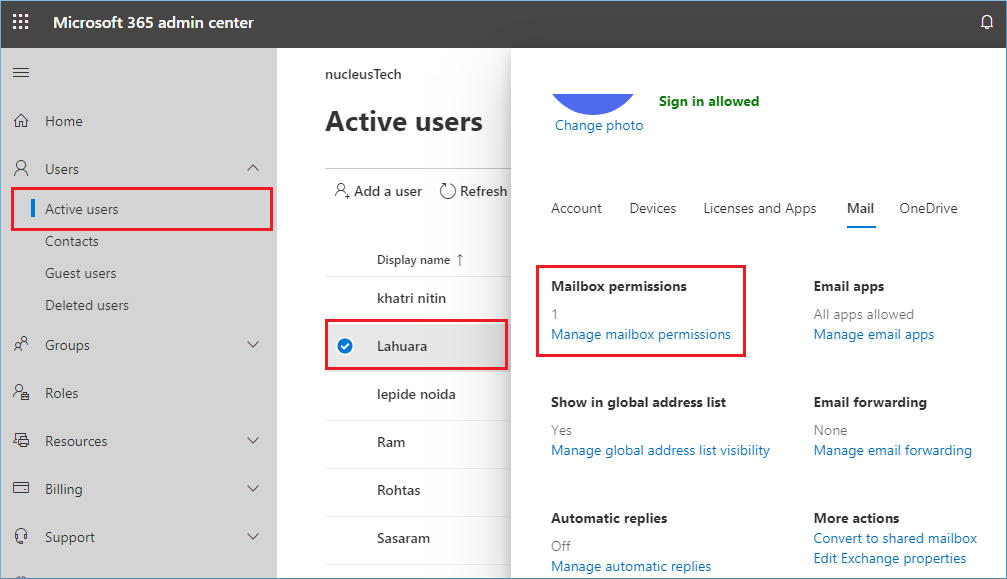The height and width of the screenshot is (579, 1007).
Task: Open the OneDrive tab
Action: (x=928, y=208)
